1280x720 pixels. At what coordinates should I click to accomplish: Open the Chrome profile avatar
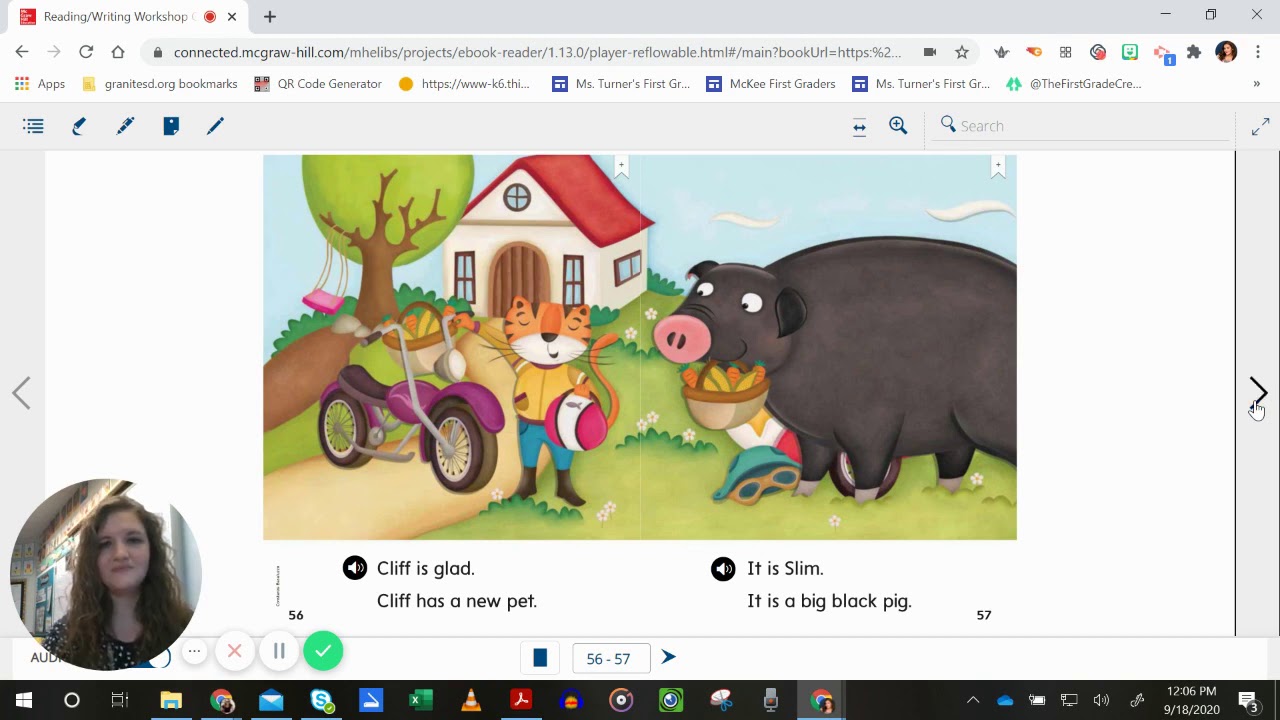coord(1226,52)
